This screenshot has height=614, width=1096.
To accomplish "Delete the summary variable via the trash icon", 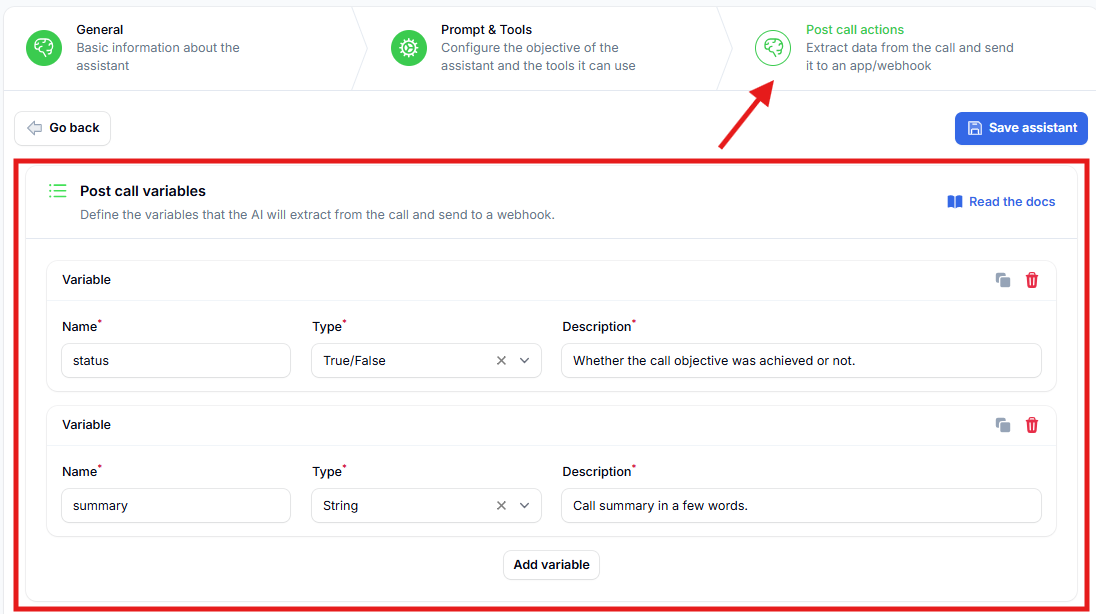I will point(1031,425).
